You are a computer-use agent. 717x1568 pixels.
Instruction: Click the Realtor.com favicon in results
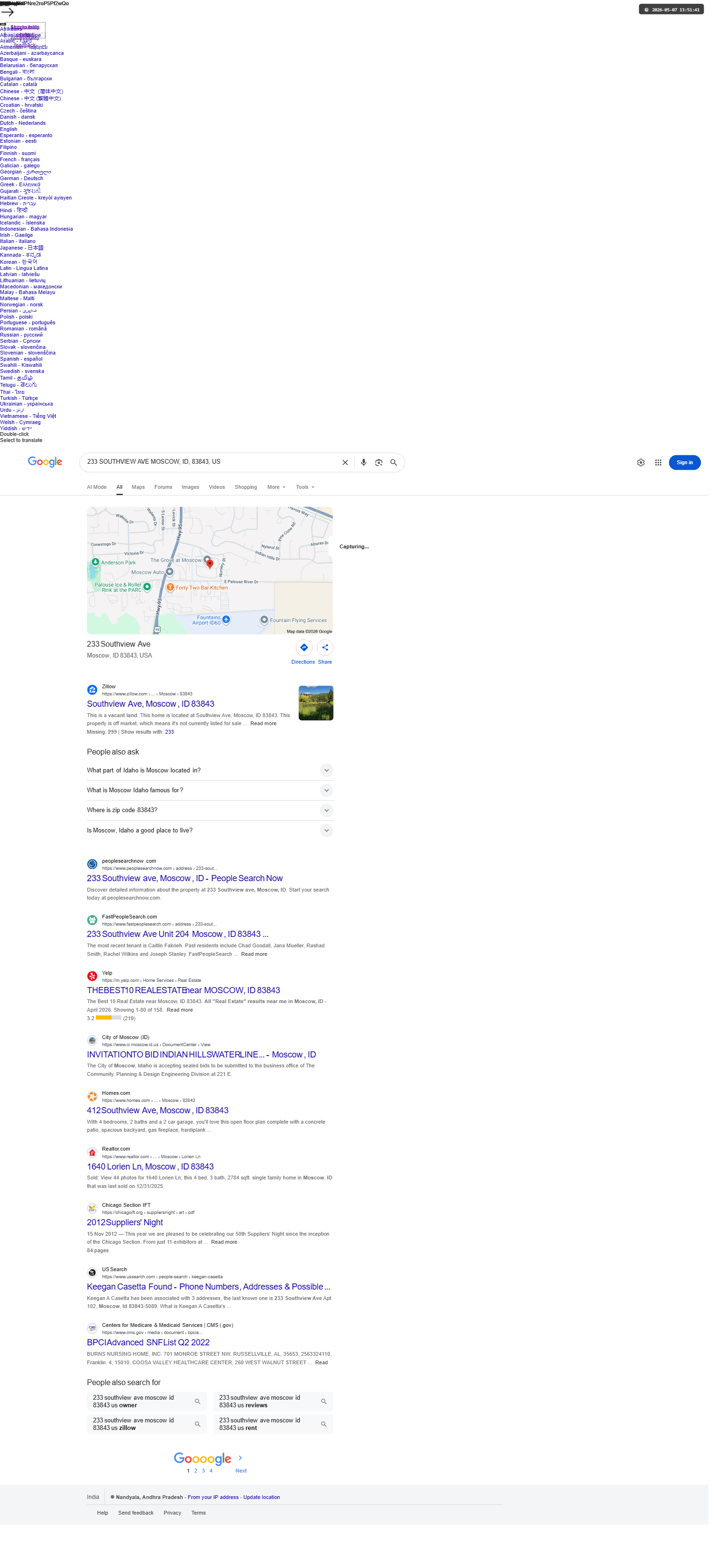point(92,1152)
